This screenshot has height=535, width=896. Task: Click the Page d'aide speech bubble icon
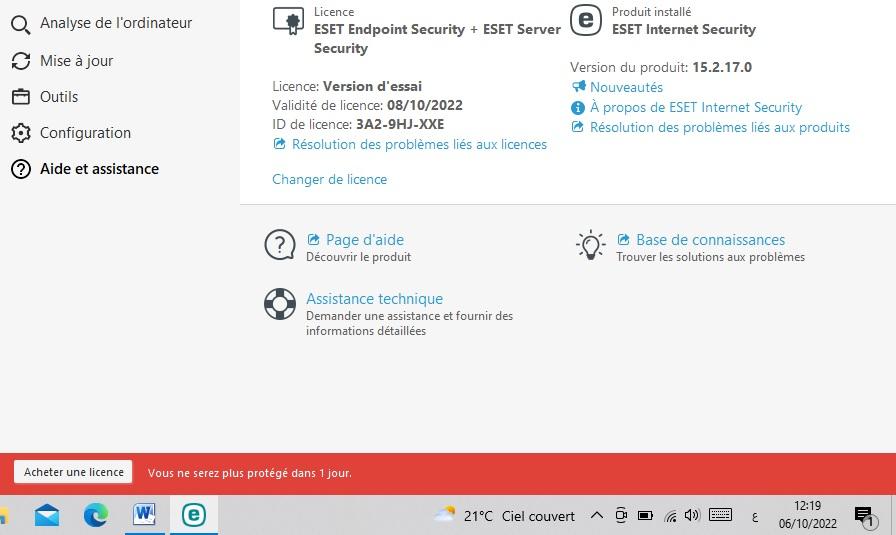coord(280,245)
